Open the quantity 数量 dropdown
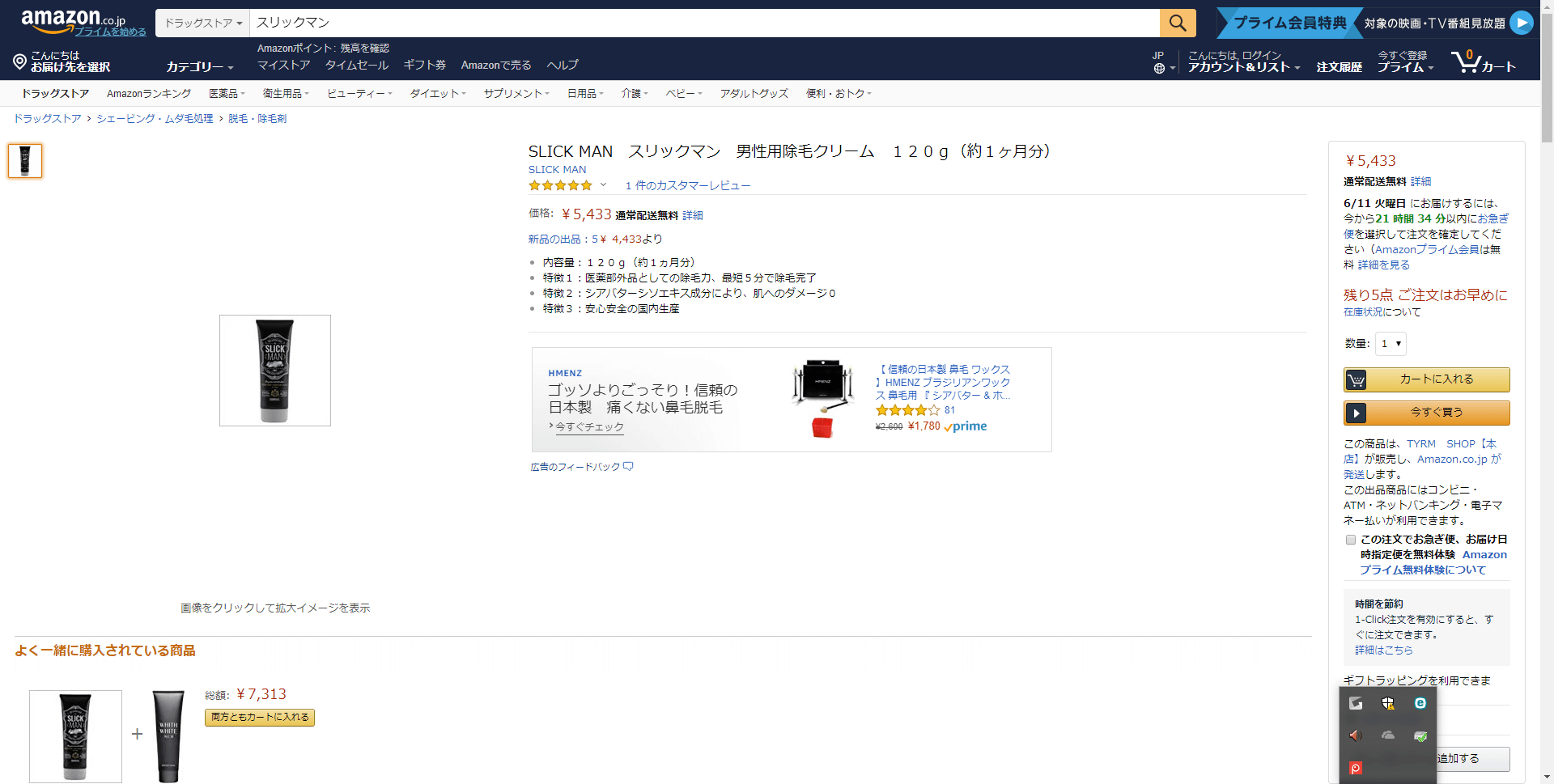The width and height of the screenshot is (1554, 784). point(1391,344)
